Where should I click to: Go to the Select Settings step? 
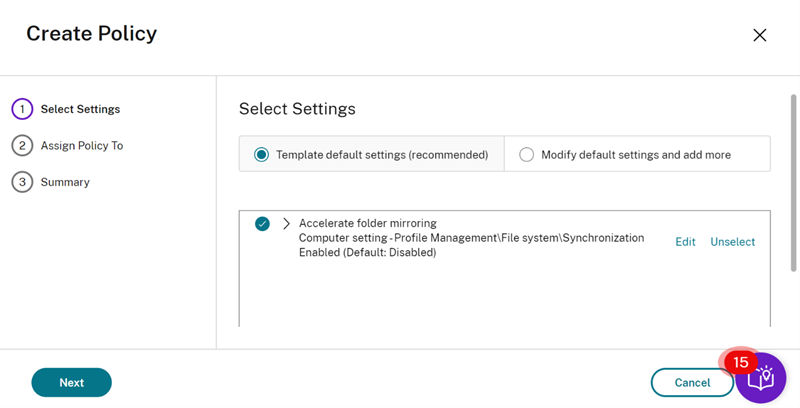pyautogui.click(x=81, y=109)
